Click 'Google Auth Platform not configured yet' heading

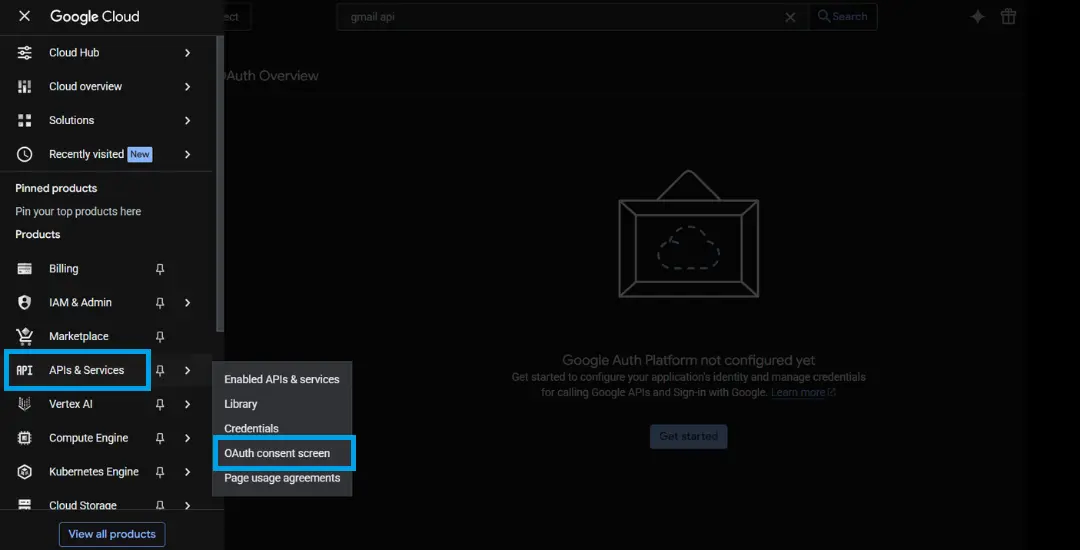click(689, 360)
